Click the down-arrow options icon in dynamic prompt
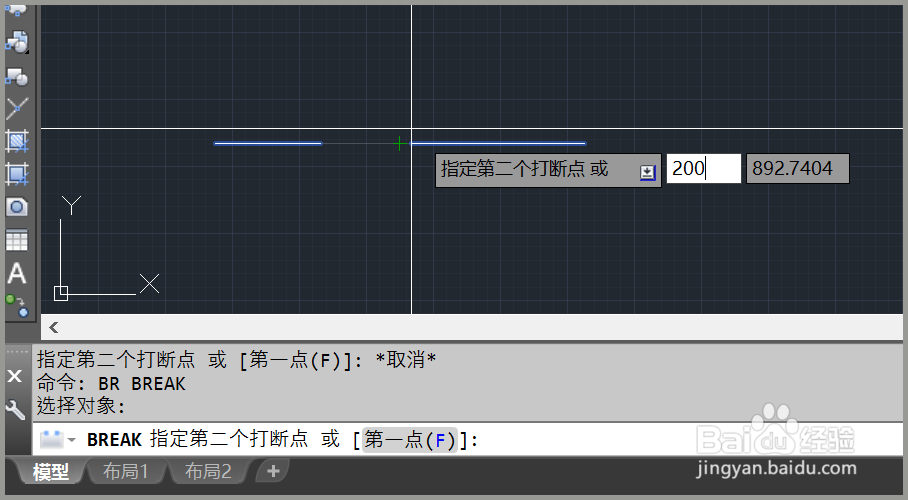The width and height of the screenshot is (908, 500). click(x=647, y=172)
